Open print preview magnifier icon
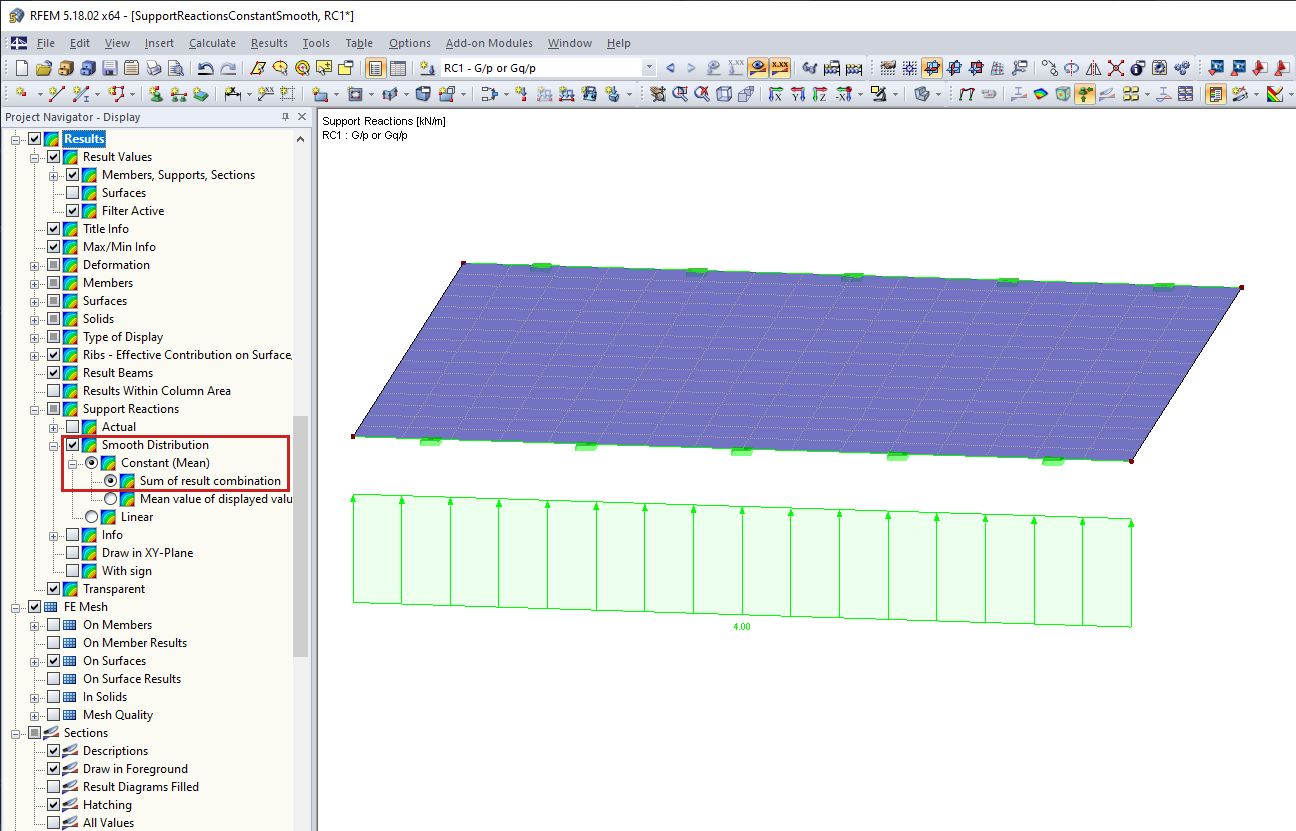 176,68
